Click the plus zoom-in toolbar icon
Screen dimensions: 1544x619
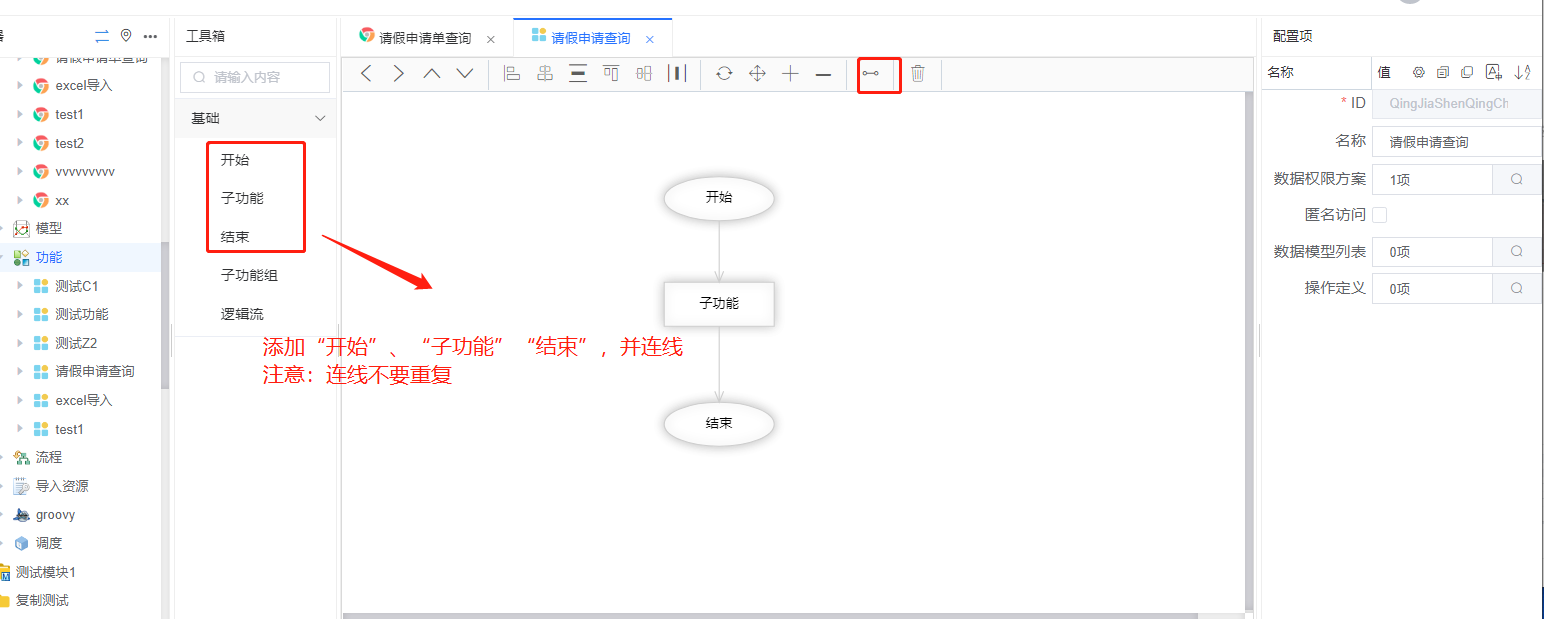(790, 74)
